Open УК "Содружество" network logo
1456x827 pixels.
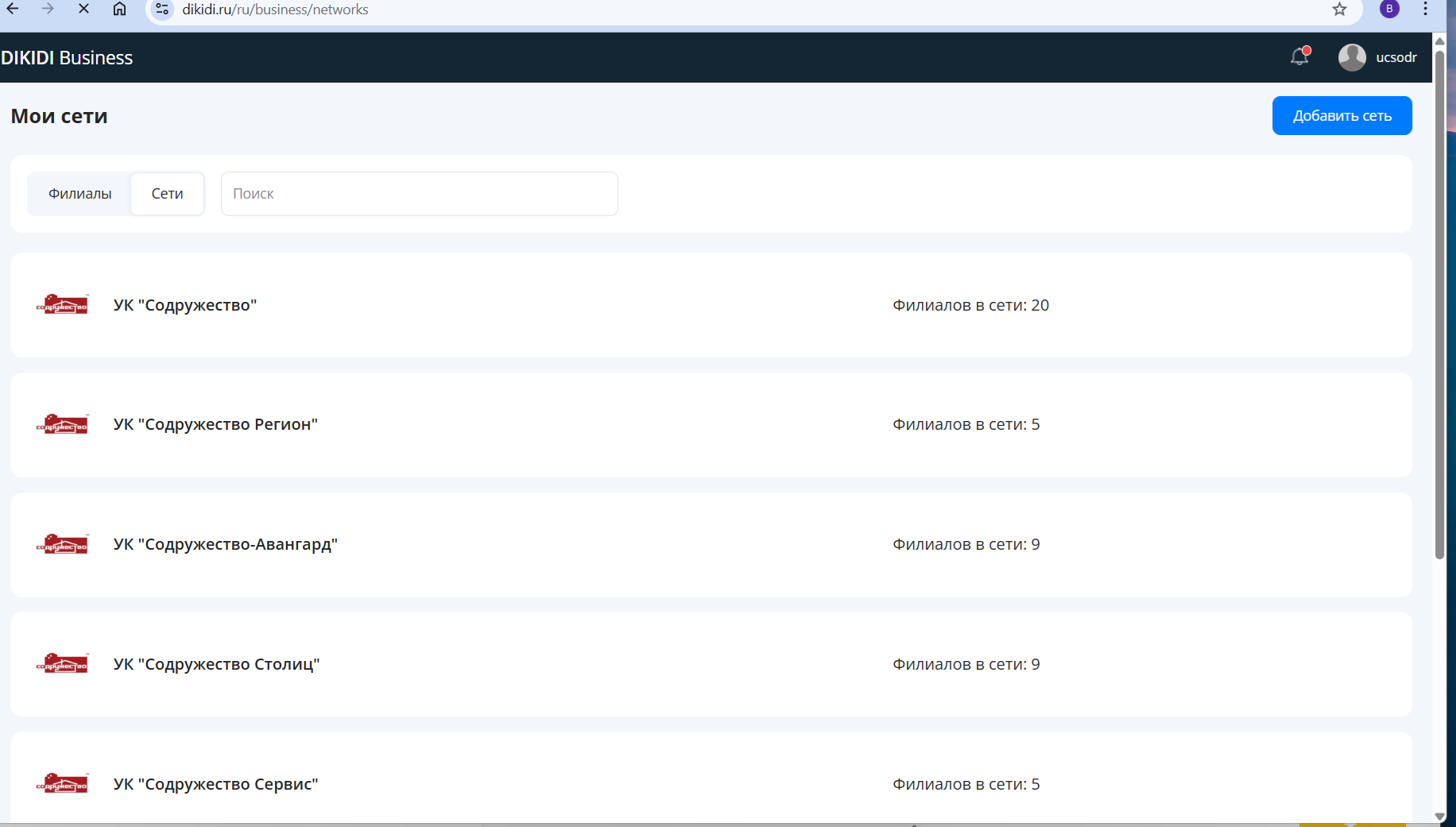click(x=62, y=305)
